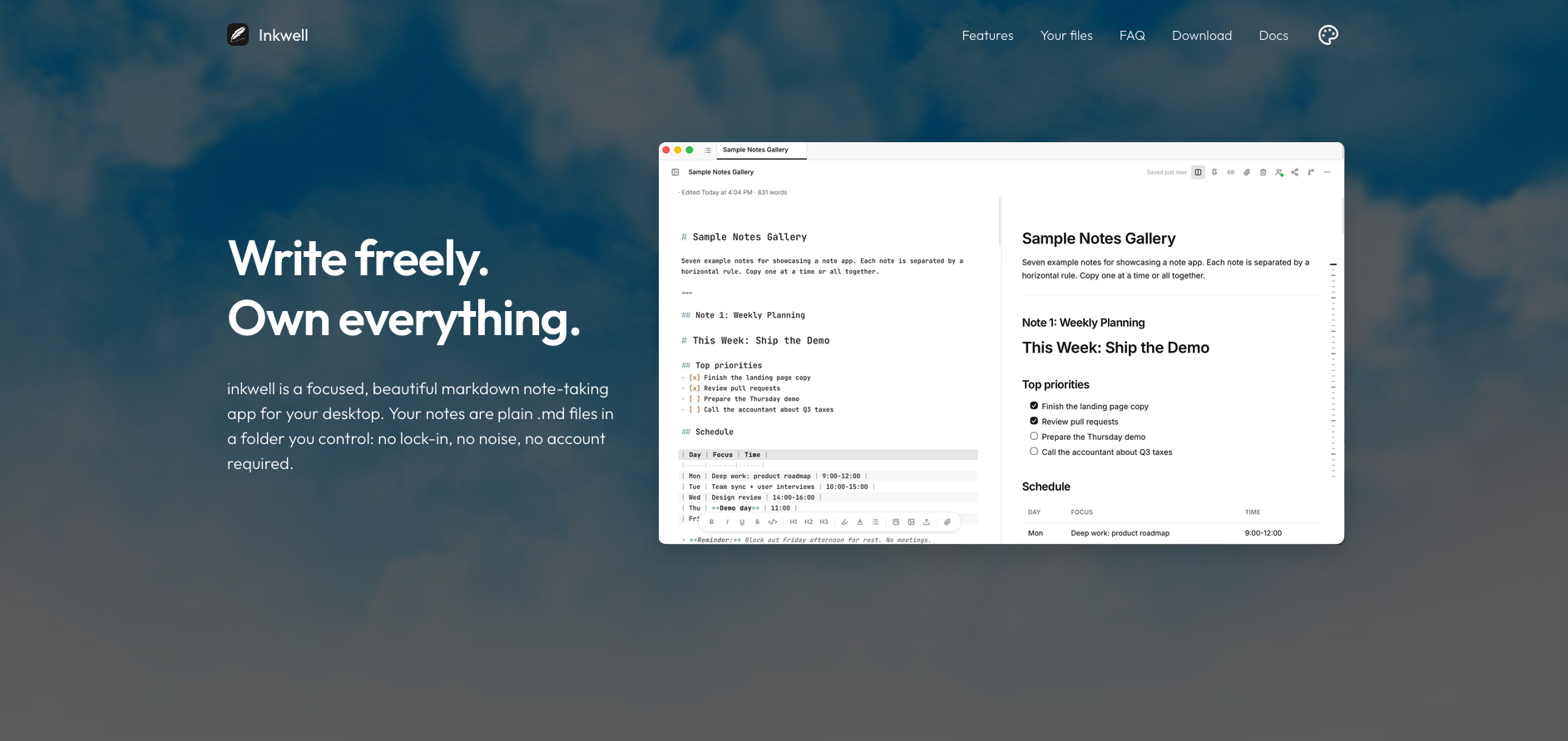Open the Docs nav link
Screen dimensions: 1568x741
[x=1274, y=36]
